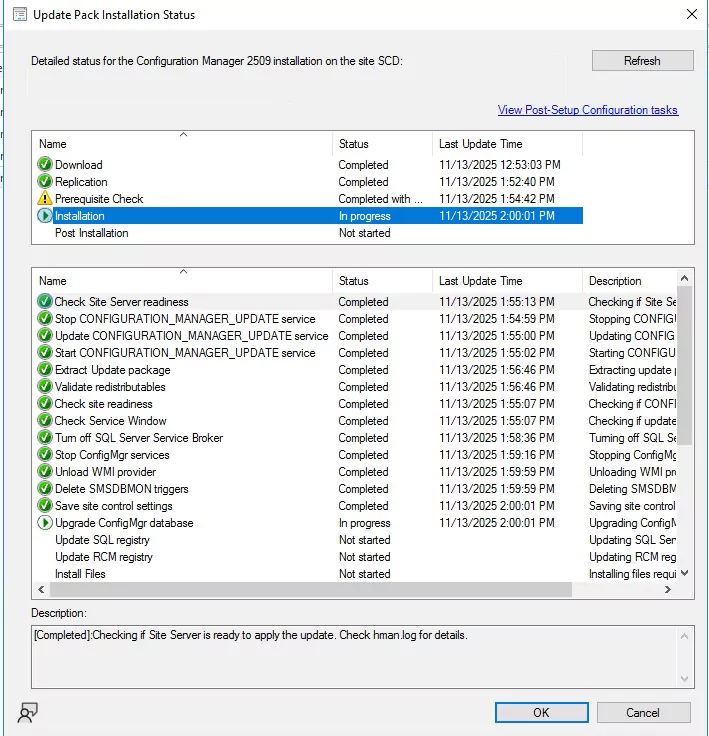The height and width of the screenshot is (736, 709).
Task: Sort lower list by Status column header
Action: click(x=382, y=281)
